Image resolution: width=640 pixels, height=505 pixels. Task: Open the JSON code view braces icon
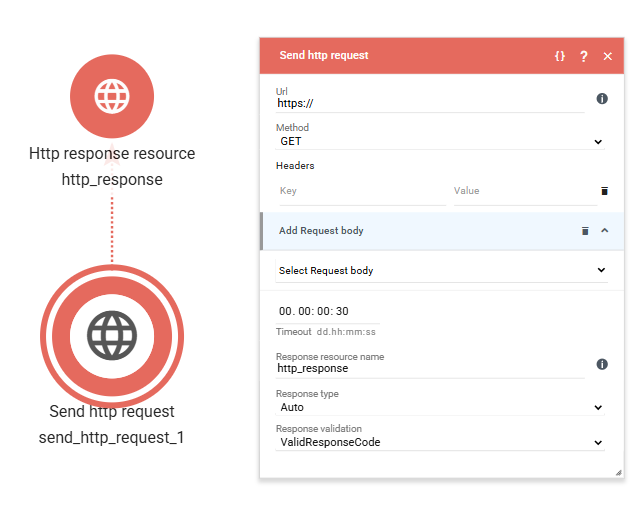coord(560,56)
